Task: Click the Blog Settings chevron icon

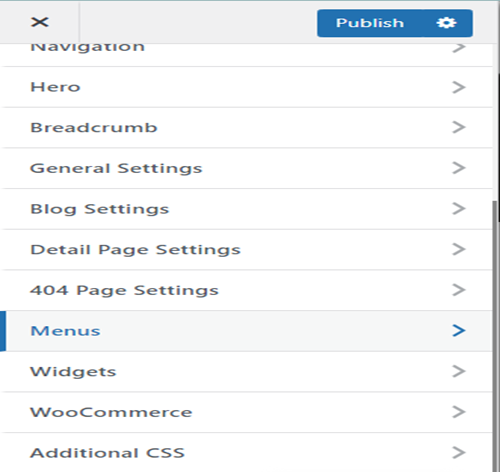Action: (x=459, y=209)
